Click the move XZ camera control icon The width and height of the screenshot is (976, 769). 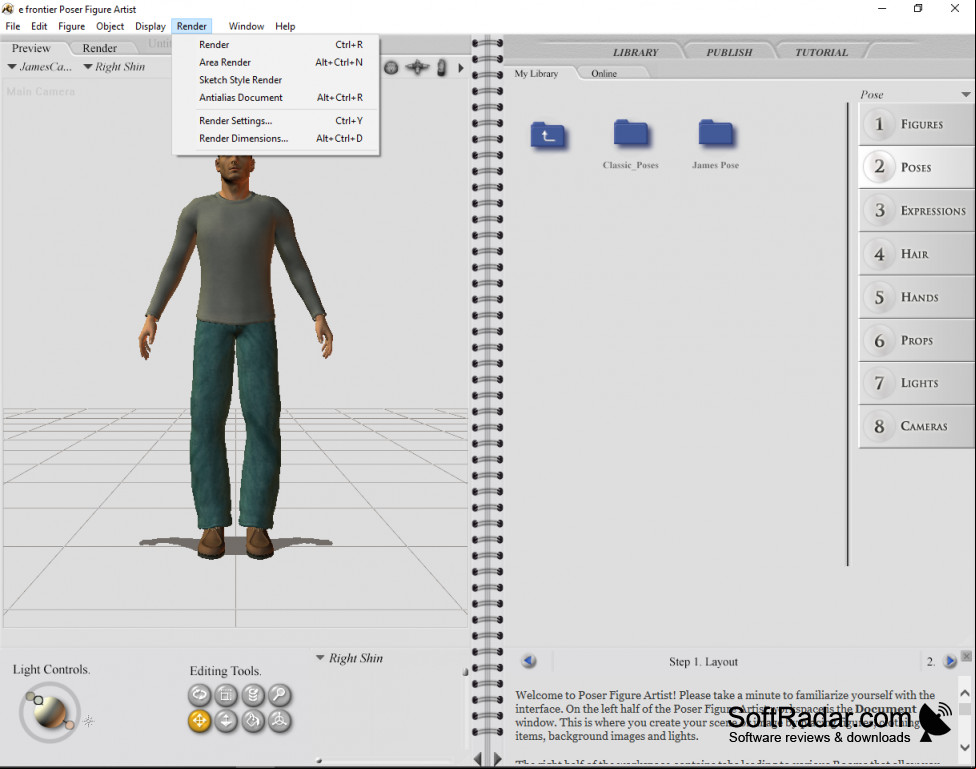pos(417,67)
